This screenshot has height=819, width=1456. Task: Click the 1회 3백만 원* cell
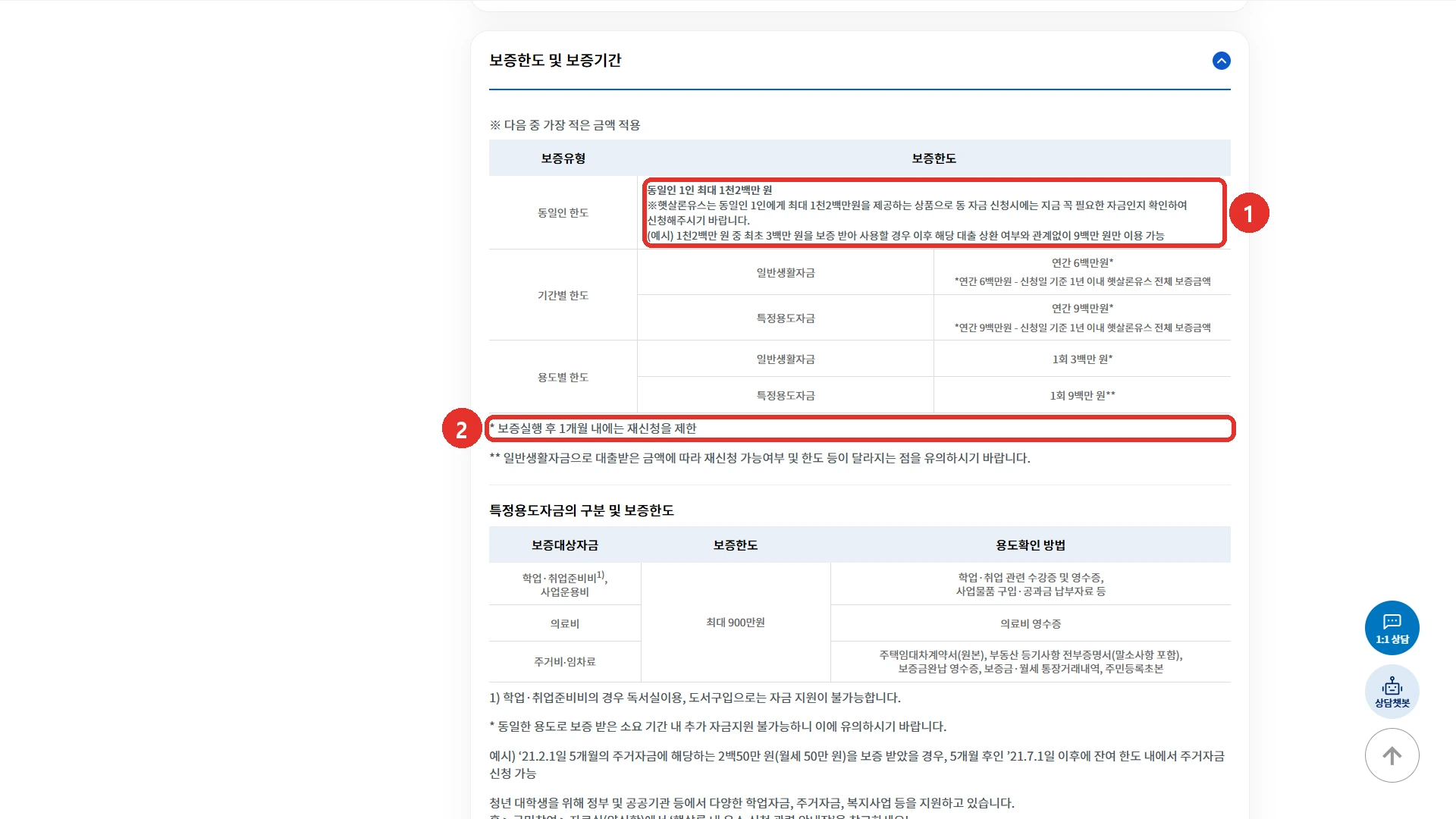pyautogui.click(x=1082, y=359)
